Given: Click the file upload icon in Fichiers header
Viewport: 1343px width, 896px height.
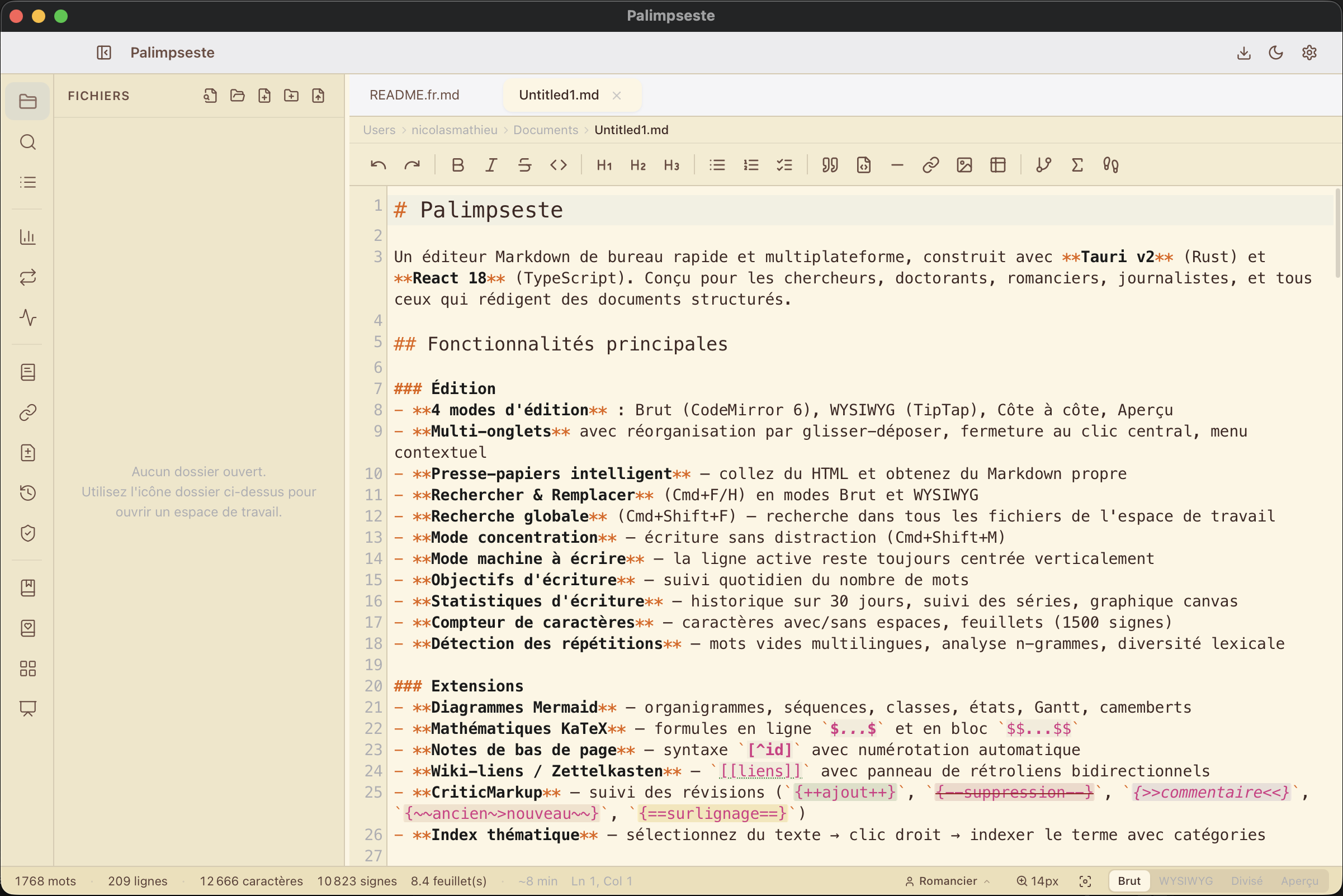Looking at the screenshot, I should coord(318,96).
